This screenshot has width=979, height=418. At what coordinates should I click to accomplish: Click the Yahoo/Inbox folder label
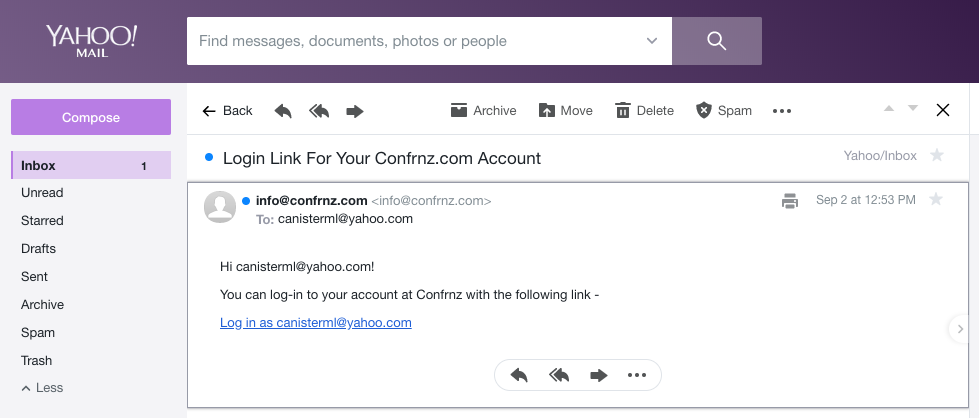[x=880, y=156]
